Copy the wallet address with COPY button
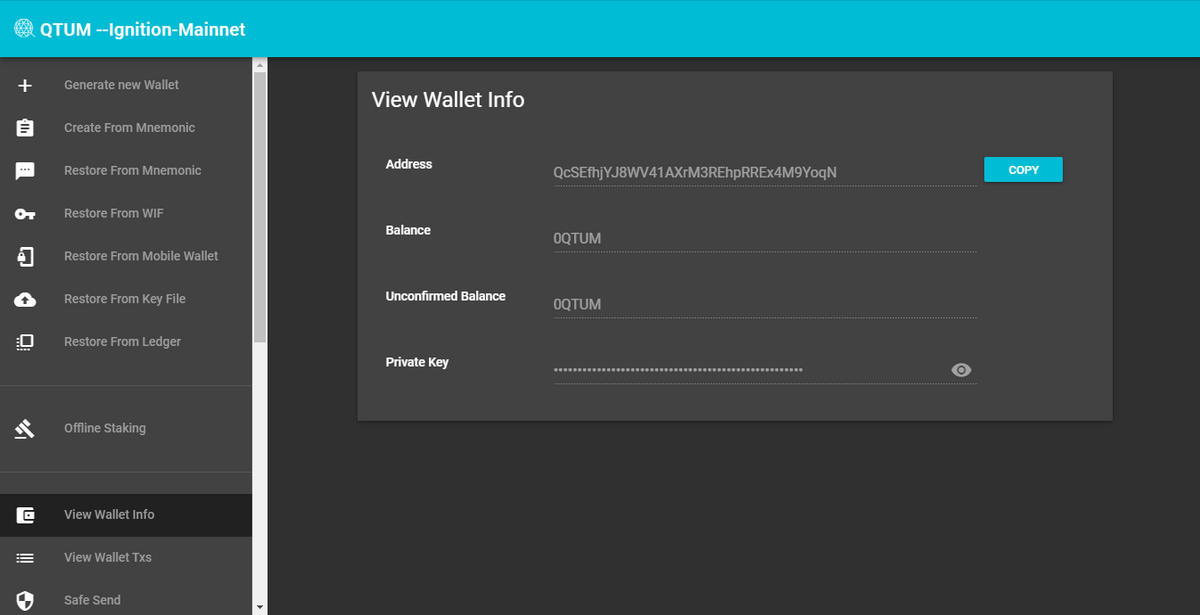Viewport: 1200px width, 615px height. coord(1023,170)
